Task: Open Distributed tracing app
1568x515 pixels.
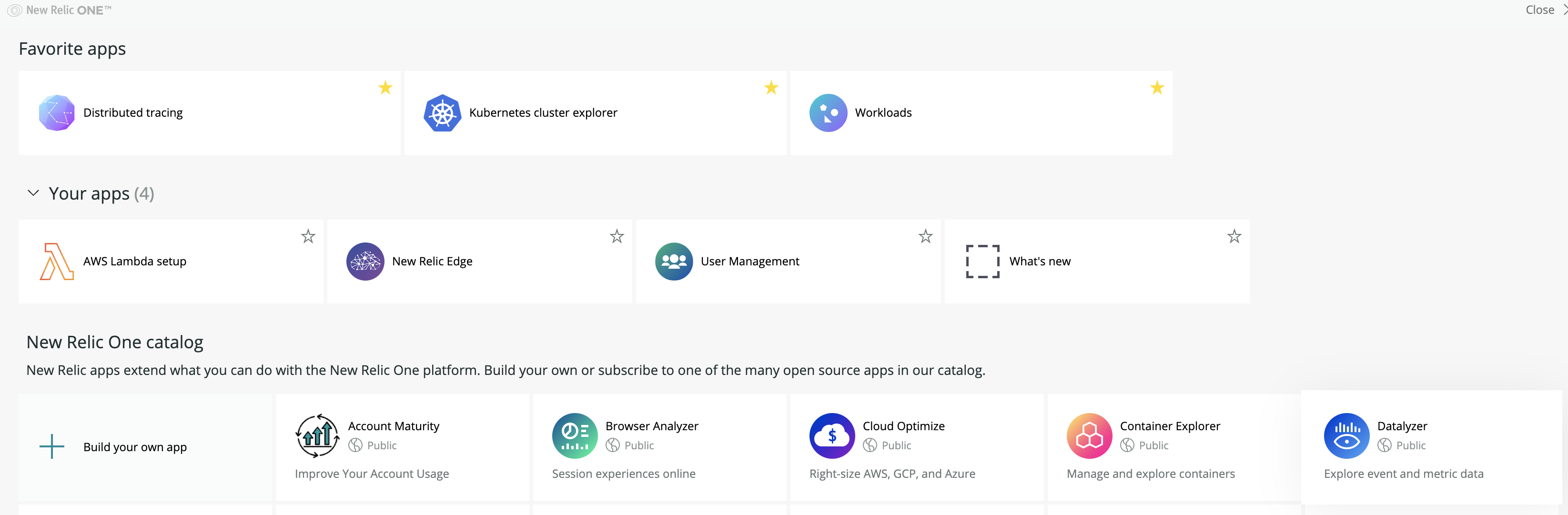Action: coord(209,112)
